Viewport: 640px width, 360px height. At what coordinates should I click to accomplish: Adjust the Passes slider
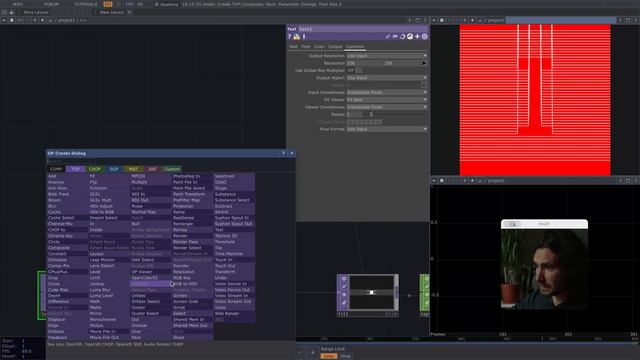(x=395, y=114)
